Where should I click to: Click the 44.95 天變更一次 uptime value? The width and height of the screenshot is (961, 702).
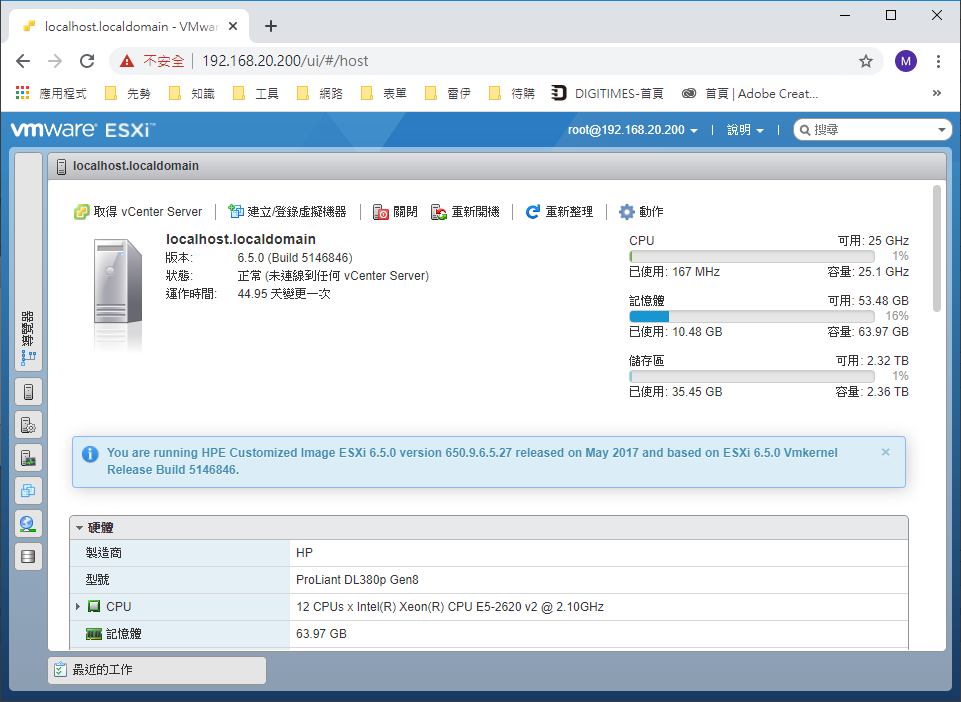pos(284,294)
